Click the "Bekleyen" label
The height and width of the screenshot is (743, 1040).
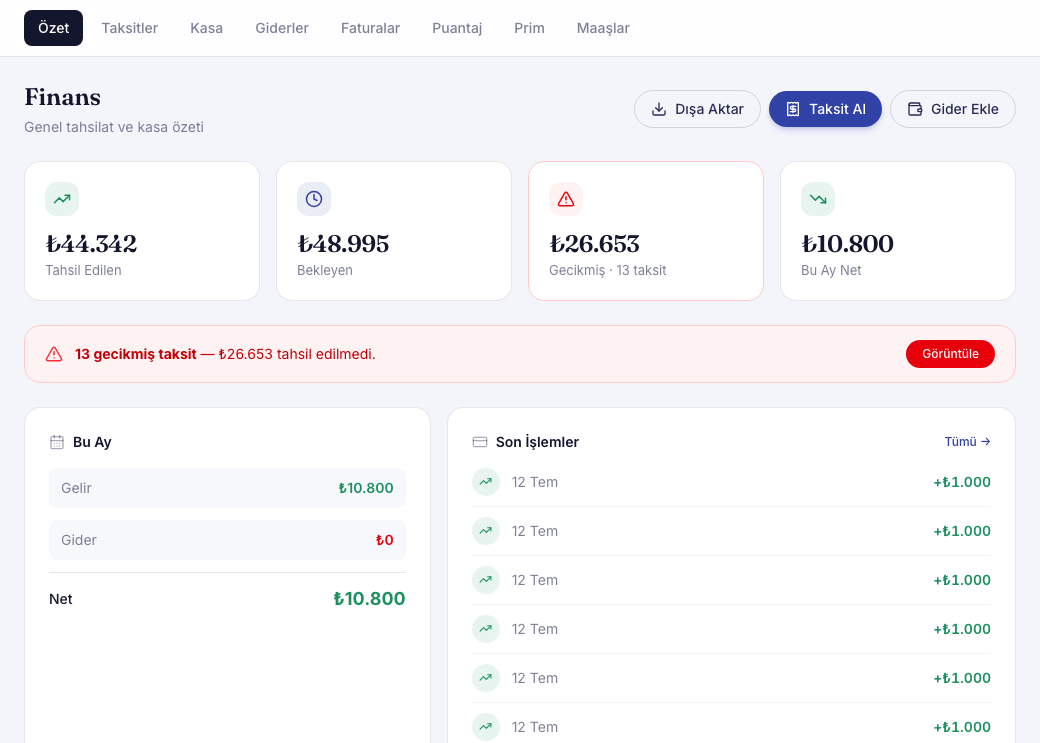coord(325,270)
